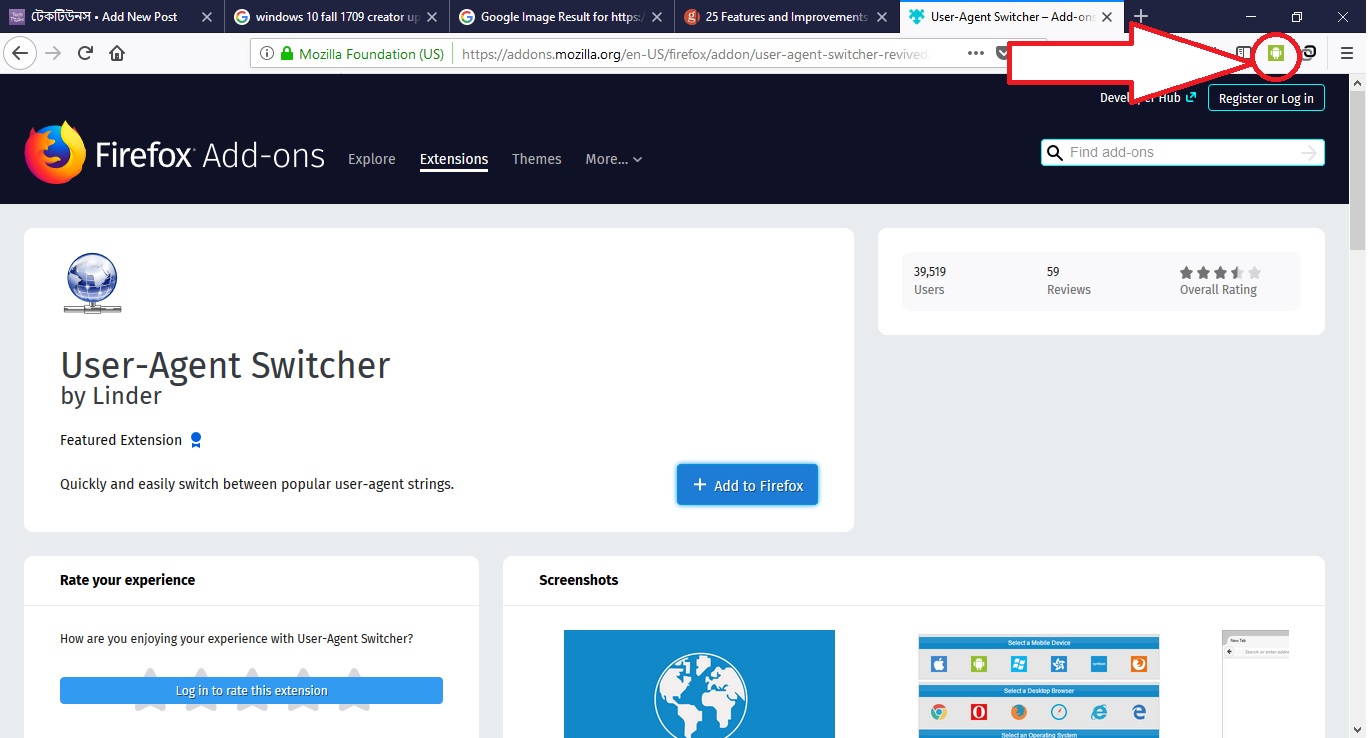Open the Themes section
The image size is (1368, 738).
coord(537,159)
